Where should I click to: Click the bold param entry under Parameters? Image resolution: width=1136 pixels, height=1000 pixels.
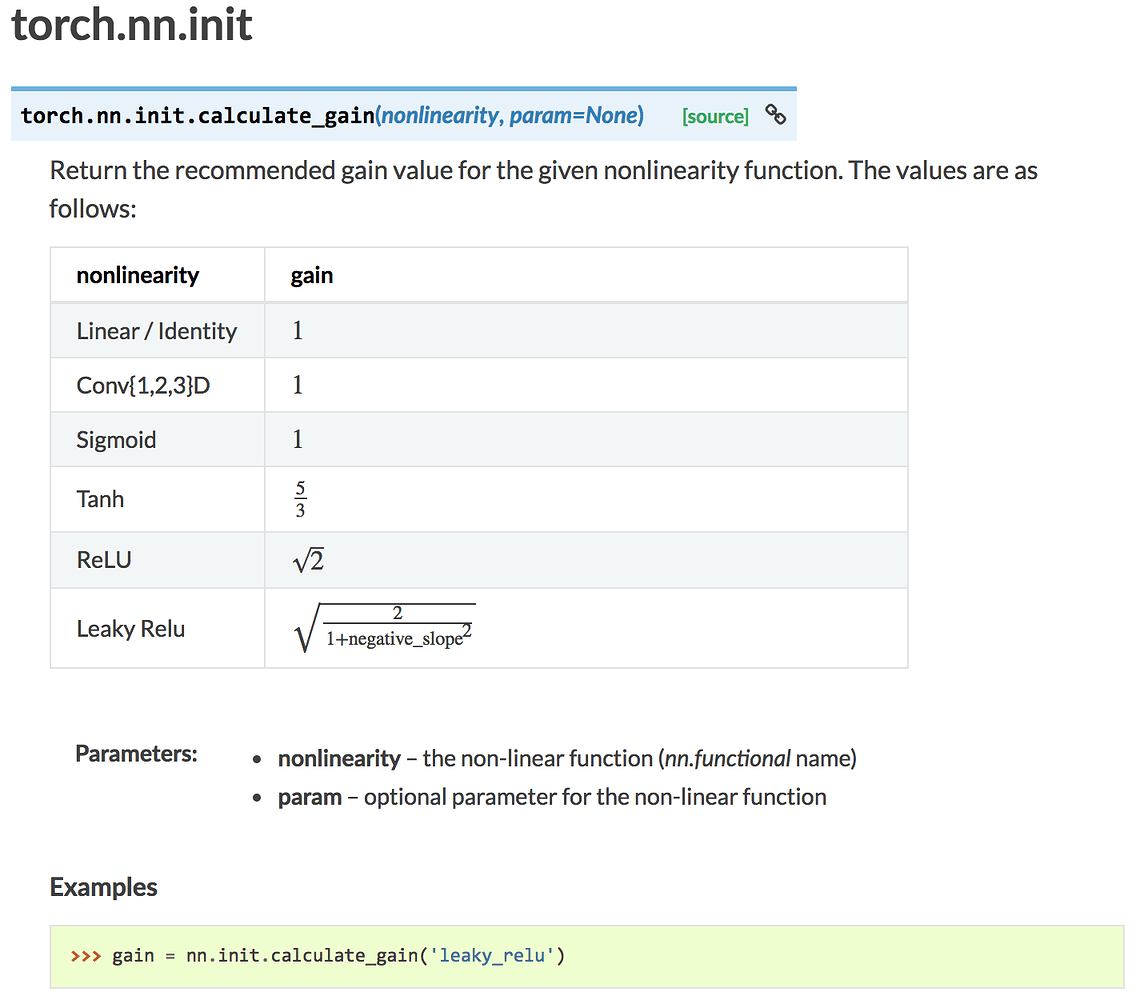pyautogui.click(x=310, y=797)
